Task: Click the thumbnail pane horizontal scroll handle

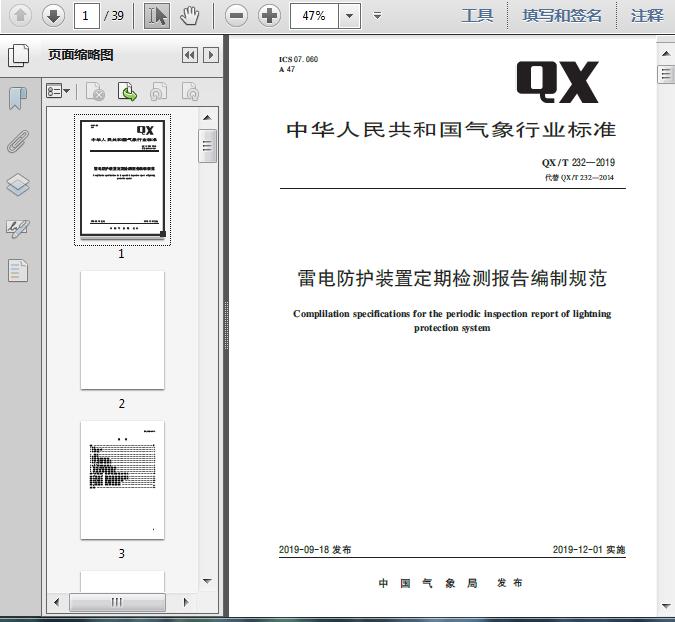Action: point(117,602)
